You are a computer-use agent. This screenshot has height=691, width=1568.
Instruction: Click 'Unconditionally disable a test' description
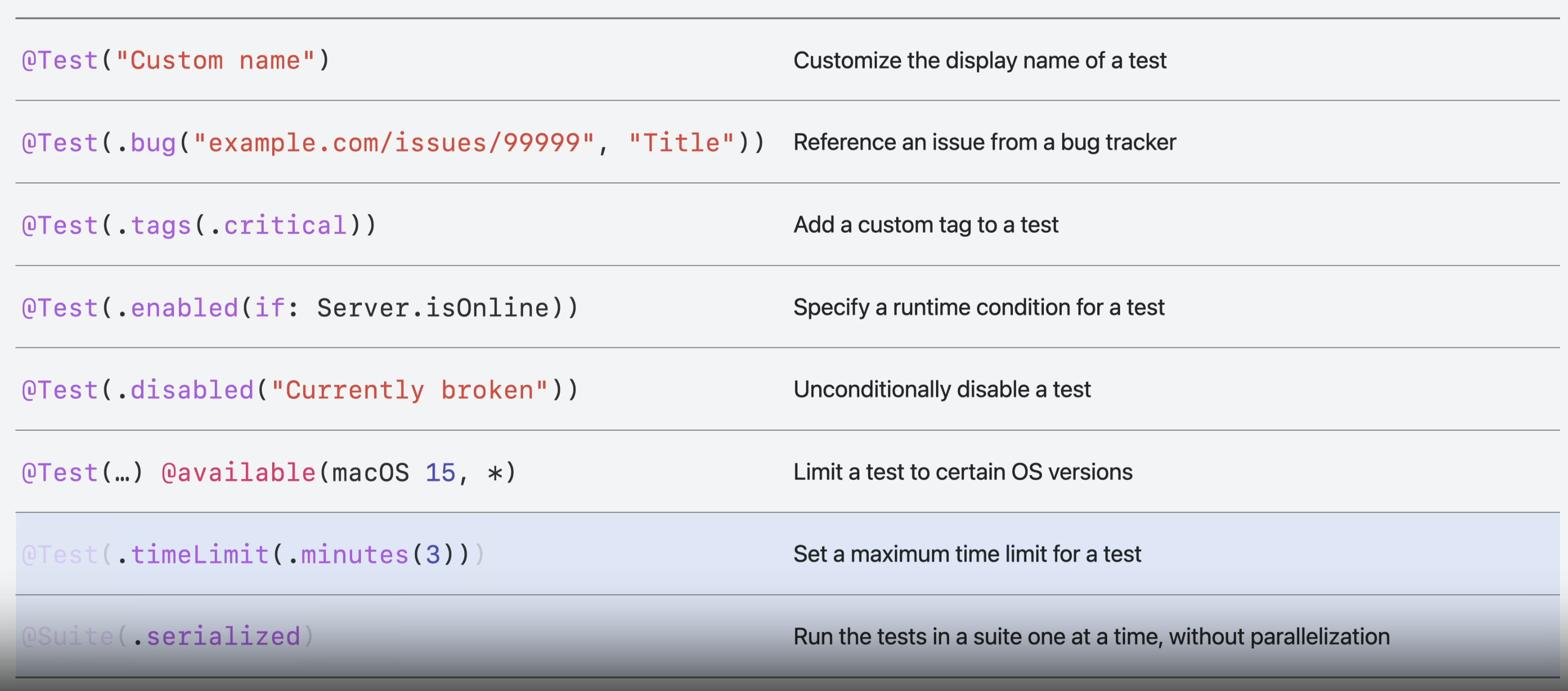(x=941, y=389)
